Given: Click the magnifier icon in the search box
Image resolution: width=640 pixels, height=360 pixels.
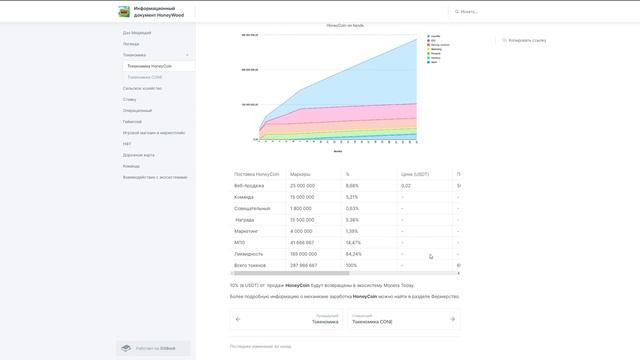Looking at the screenshot, I should [457, 12].
